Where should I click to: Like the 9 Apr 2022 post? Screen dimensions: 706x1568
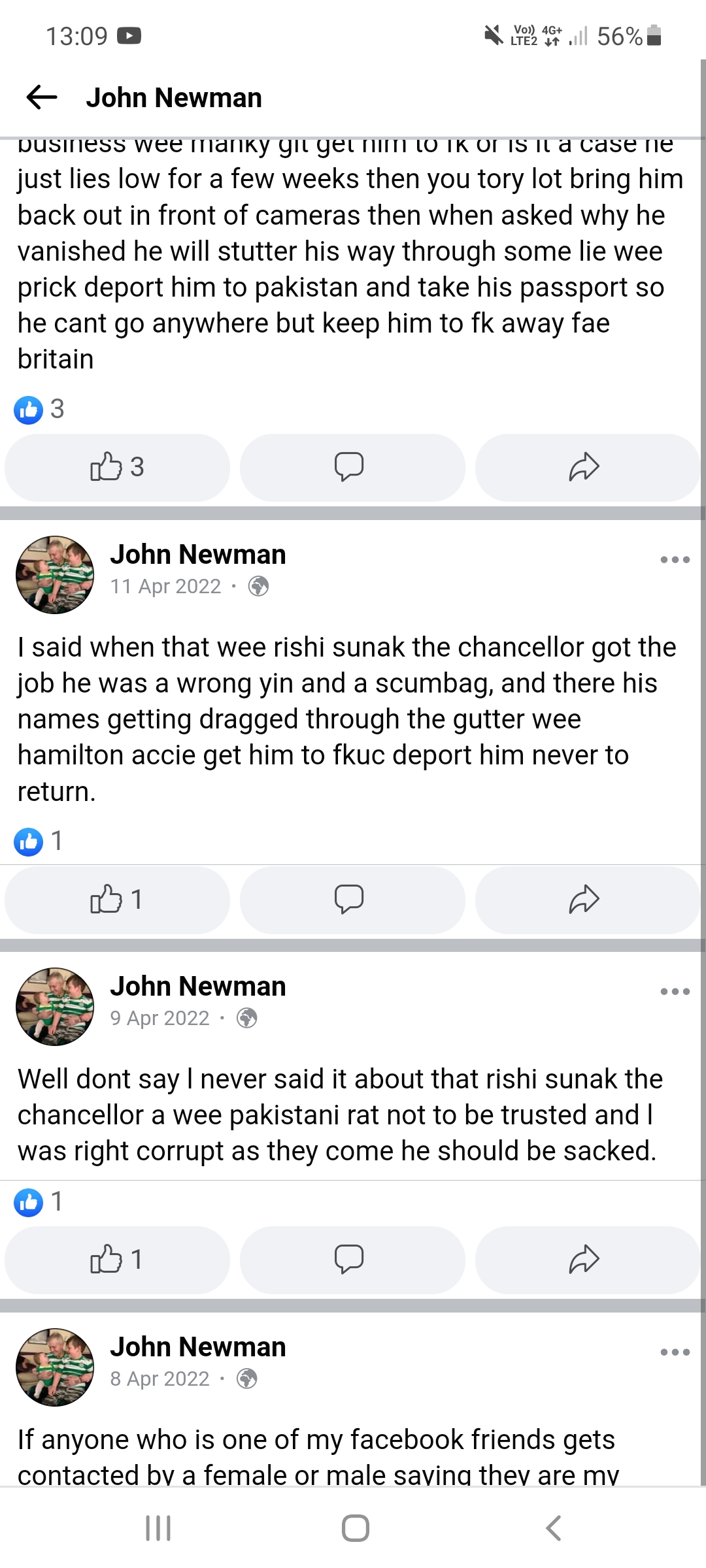[x=117, y=1260]
